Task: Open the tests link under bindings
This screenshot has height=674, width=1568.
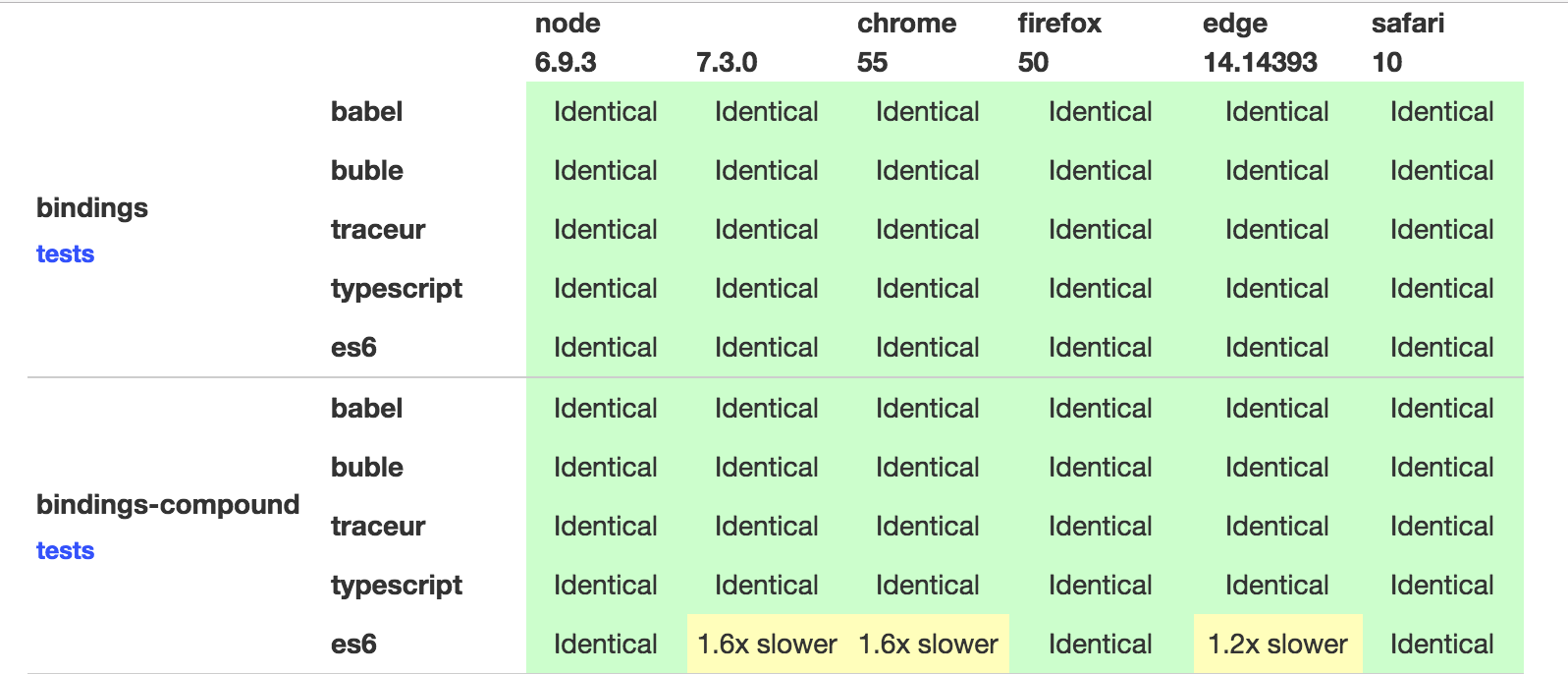Action: coord(65,254)
